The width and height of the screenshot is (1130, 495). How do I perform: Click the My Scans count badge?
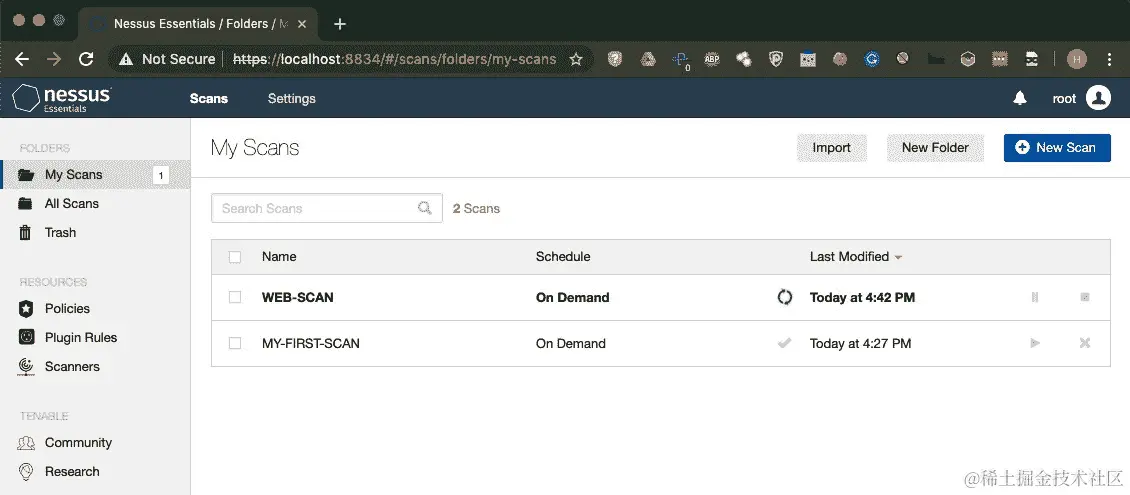coord(161,175)
